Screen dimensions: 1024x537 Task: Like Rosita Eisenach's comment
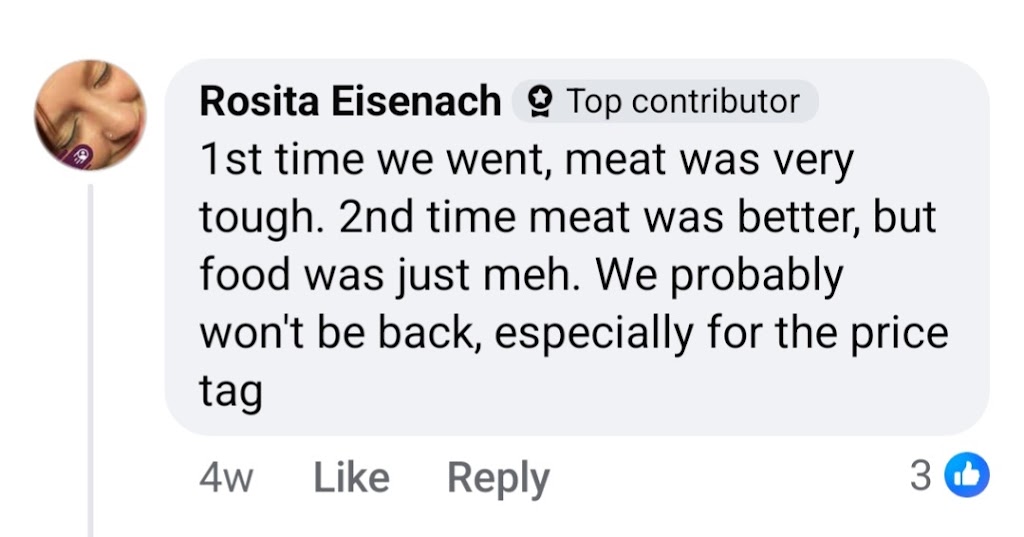click(351, 477)
